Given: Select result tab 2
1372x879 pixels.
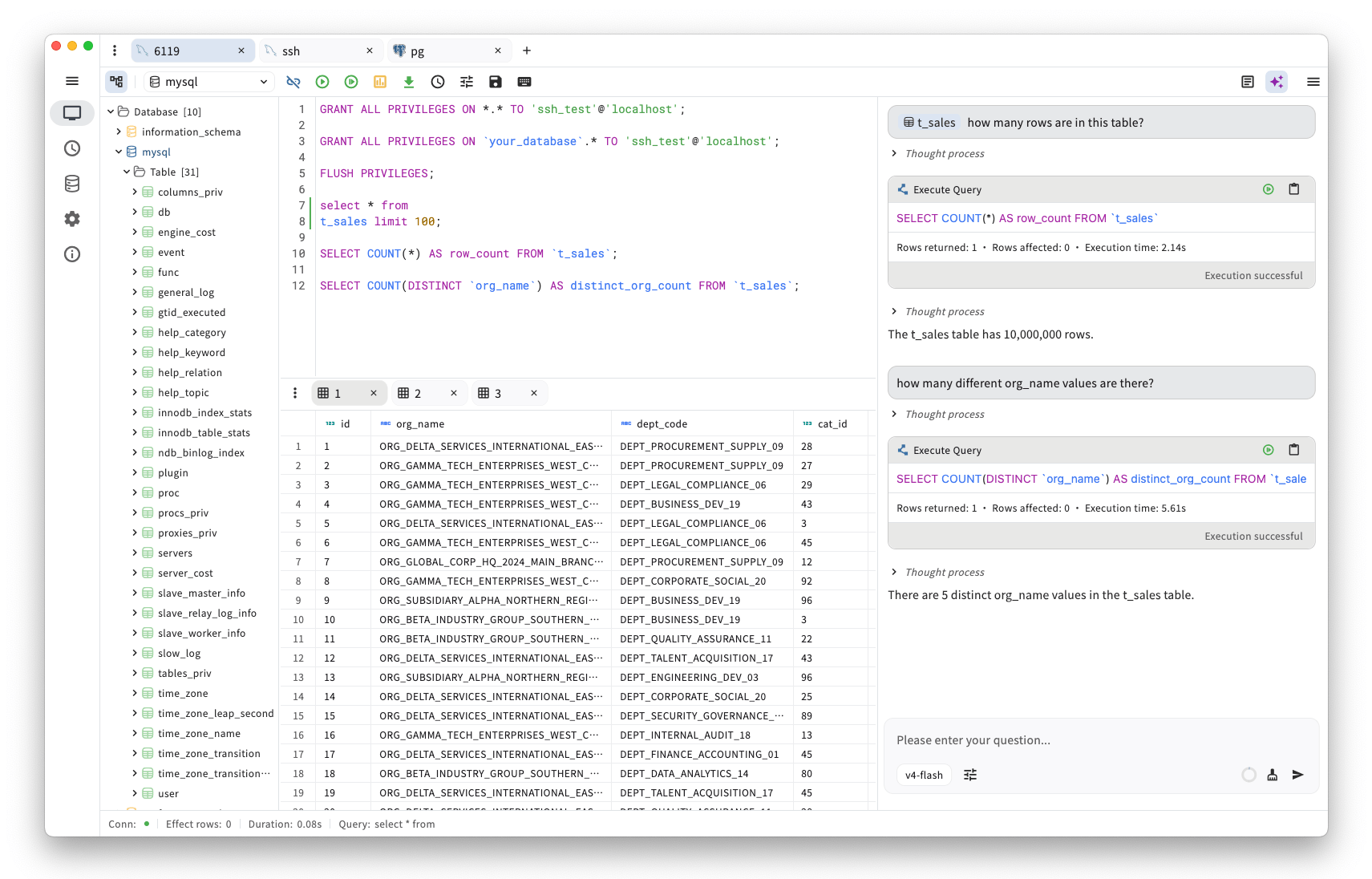Looking at the screenshot, I should pos(429,393).
